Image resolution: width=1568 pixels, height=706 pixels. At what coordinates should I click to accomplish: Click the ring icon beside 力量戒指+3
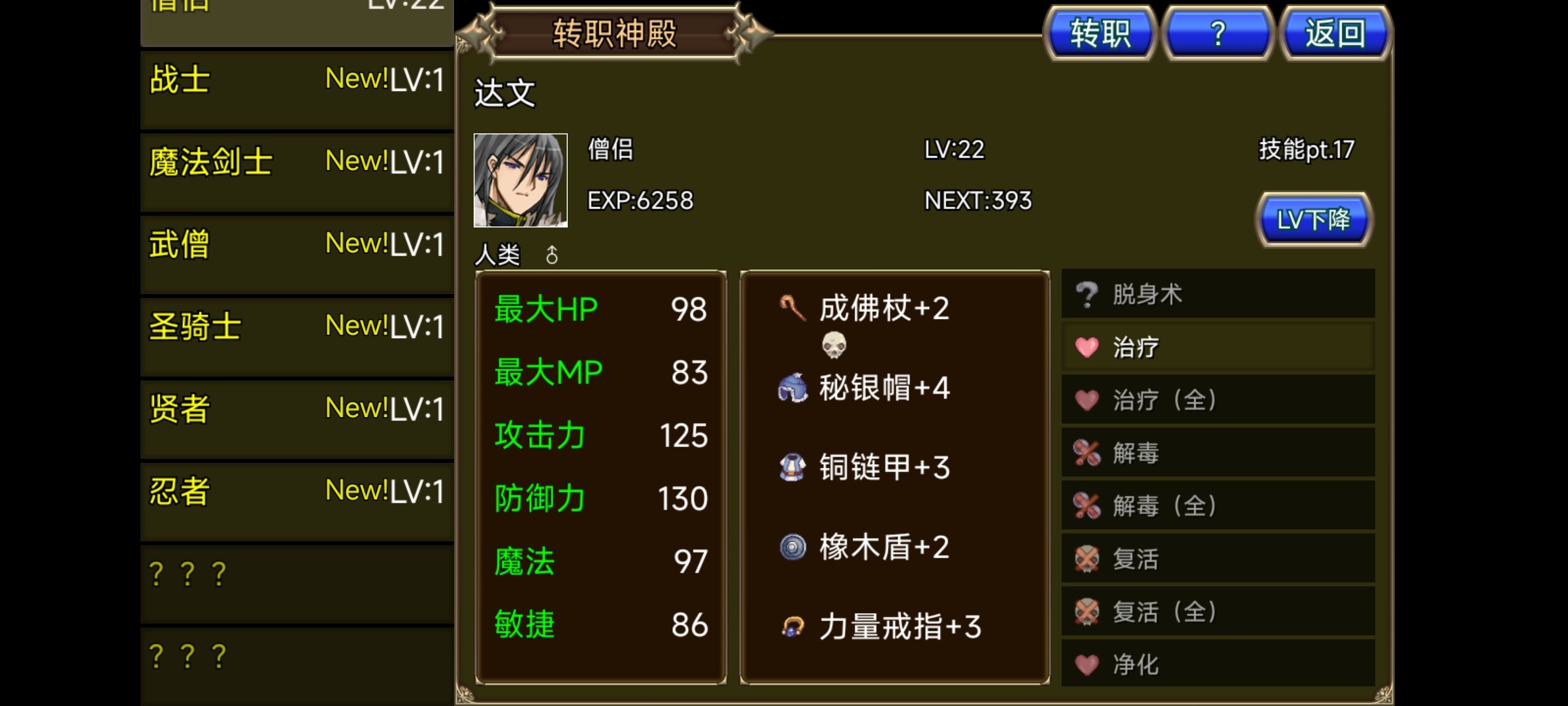click(x=793, y=627)
